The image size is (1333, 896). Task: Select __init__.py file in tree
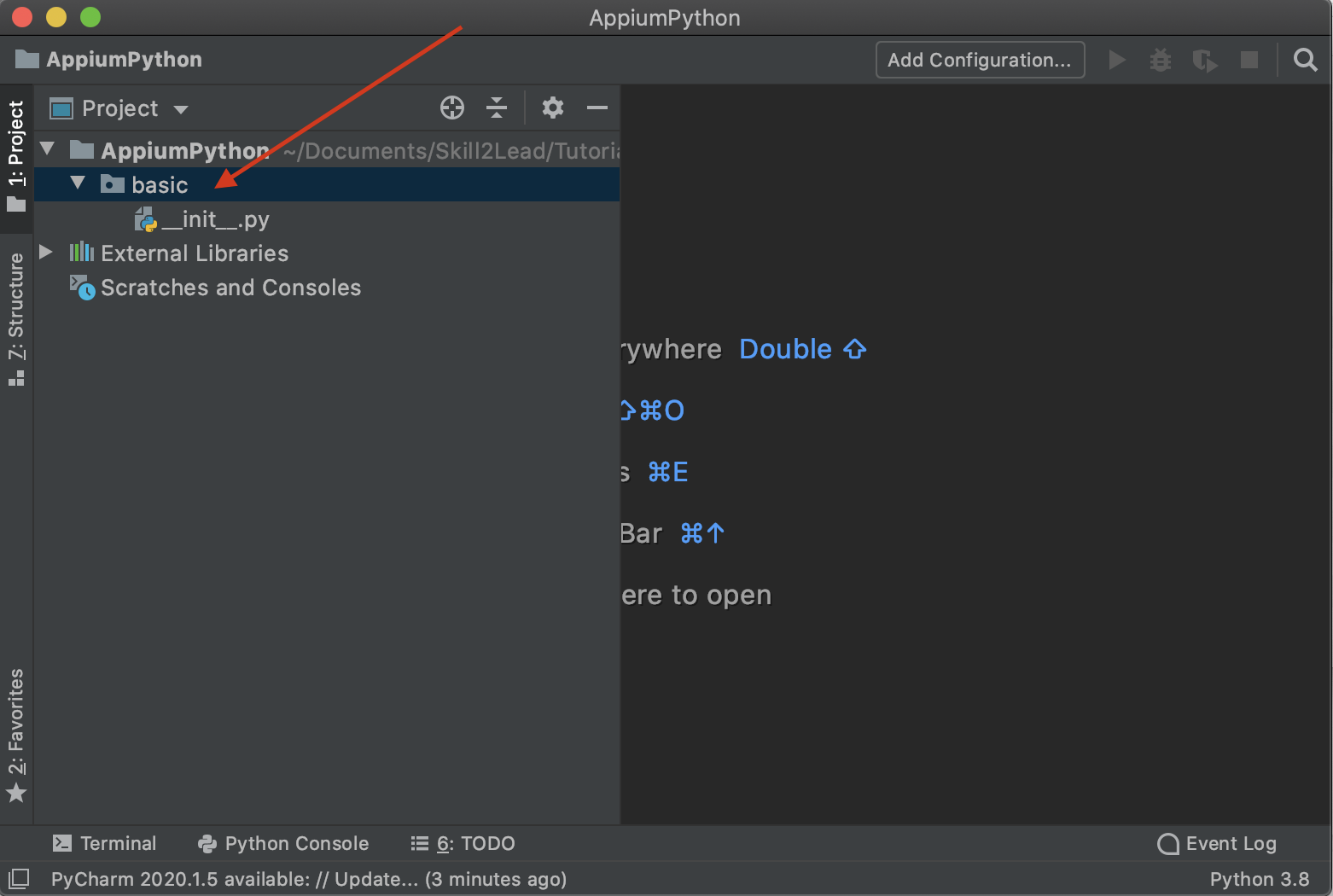(215, 219)
